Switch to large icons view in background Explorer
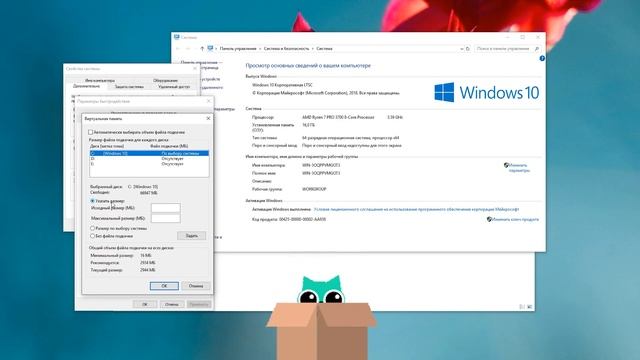The height and width of the screenshot is (360, 640). [529, 307]
